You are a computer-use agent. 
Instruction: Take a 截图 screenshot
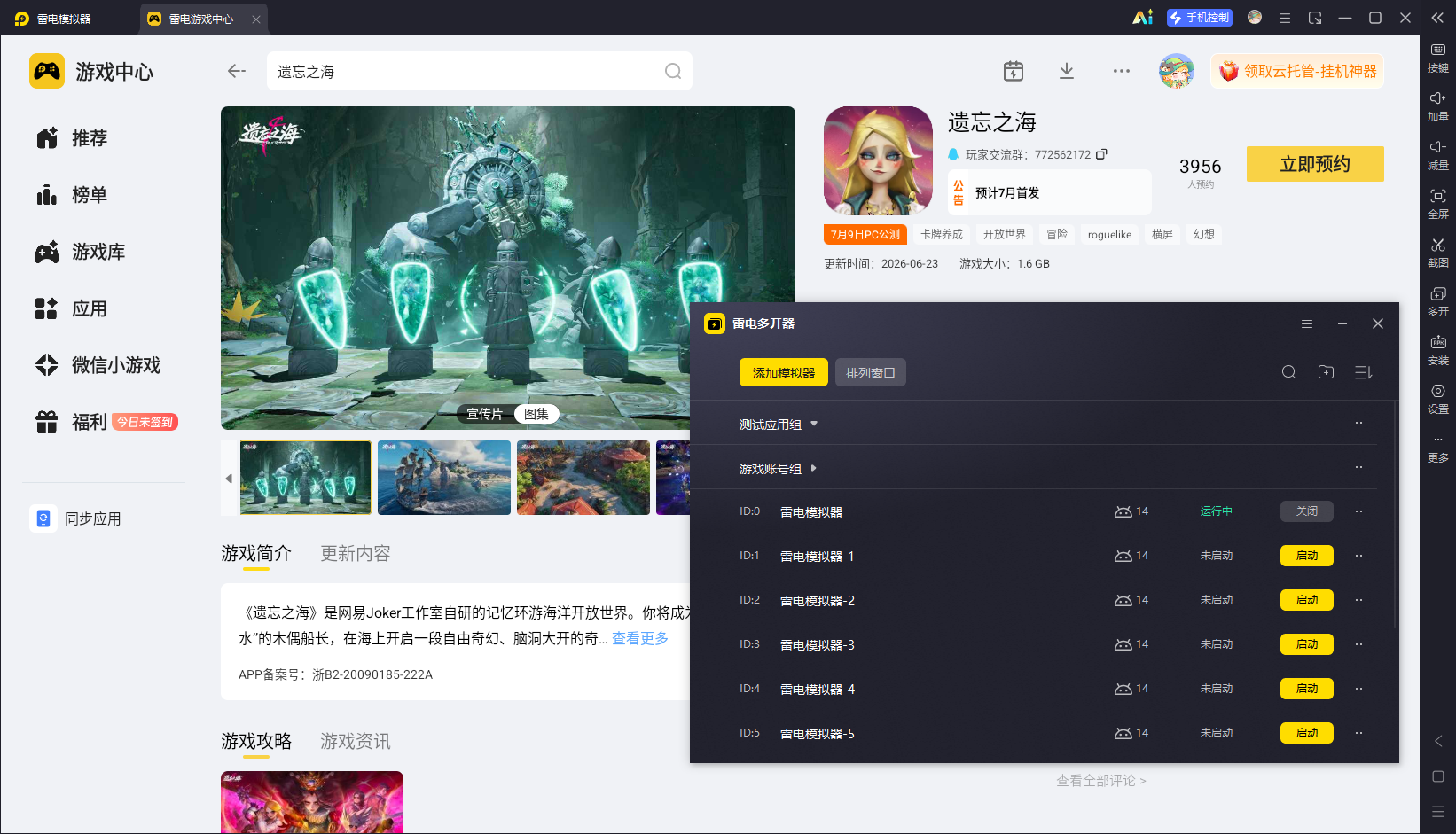(1437, 252)
